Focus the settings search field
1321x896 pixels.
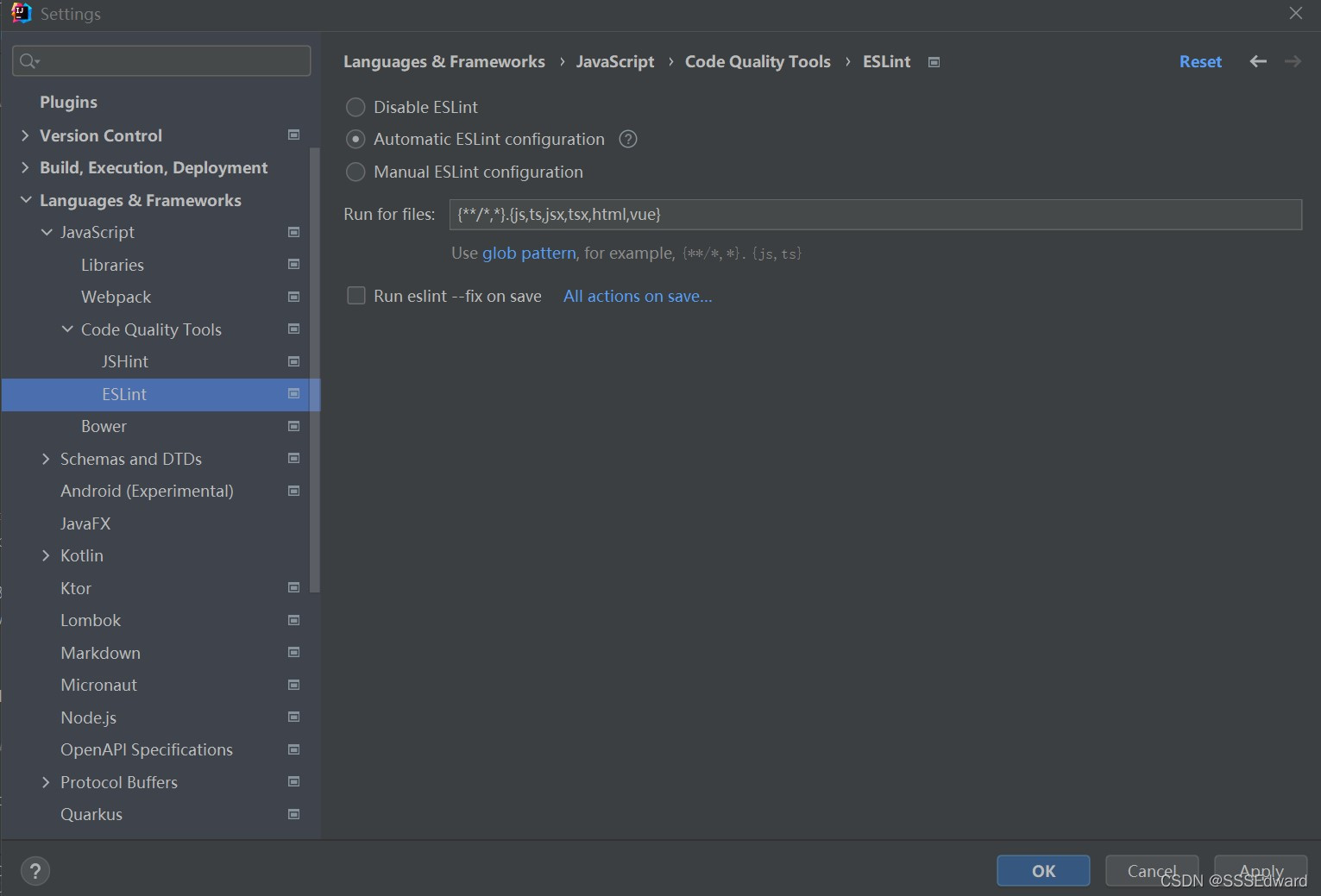[x=161, y=60]
